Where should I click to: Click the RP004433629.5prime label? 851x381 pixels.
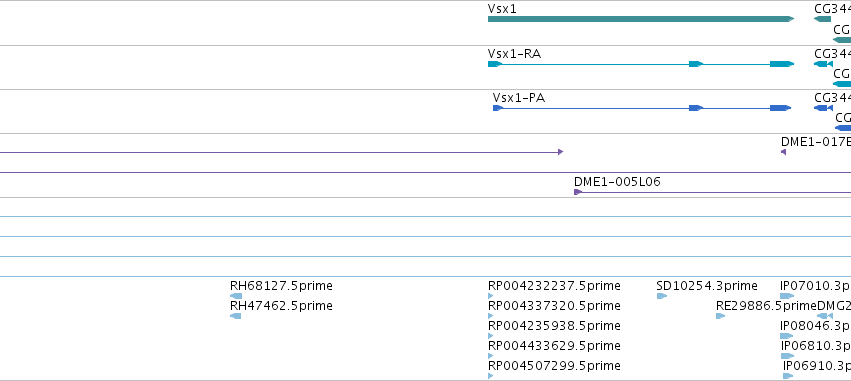[x=554, y=346]
